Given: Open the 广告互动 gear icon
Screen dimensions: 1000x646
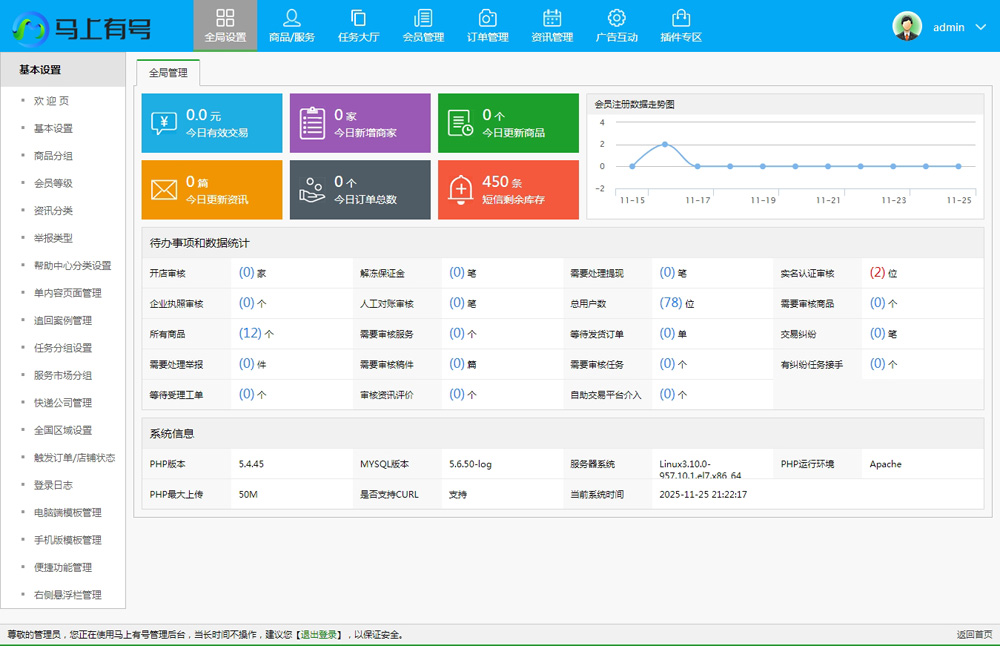Looking at the screenshot, I should click(617, 18).
